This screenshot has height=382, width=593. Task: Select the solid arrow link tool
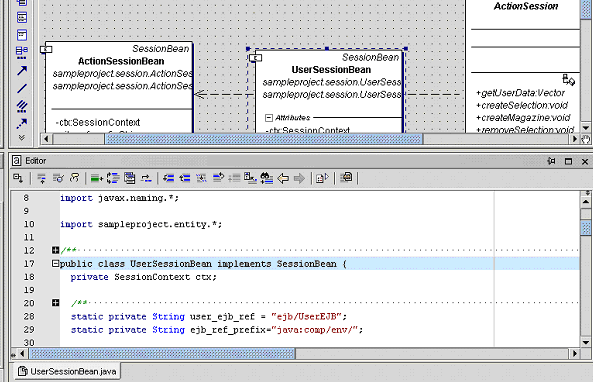[22, 70]
